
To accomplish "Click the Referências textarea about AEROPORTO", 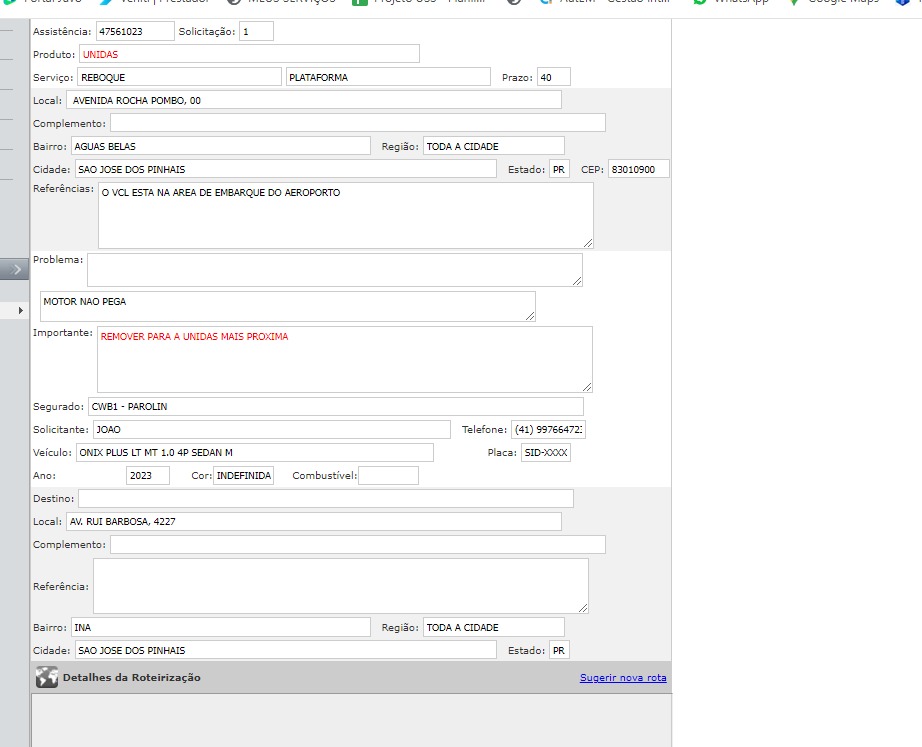I will click(346, 215).
